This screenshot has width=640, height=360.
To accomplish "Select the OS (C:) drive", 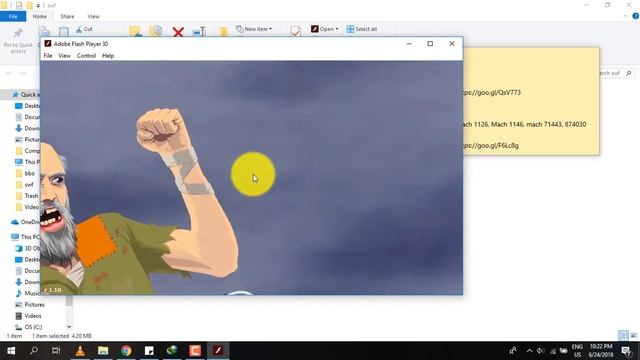I will pos(29,327).
